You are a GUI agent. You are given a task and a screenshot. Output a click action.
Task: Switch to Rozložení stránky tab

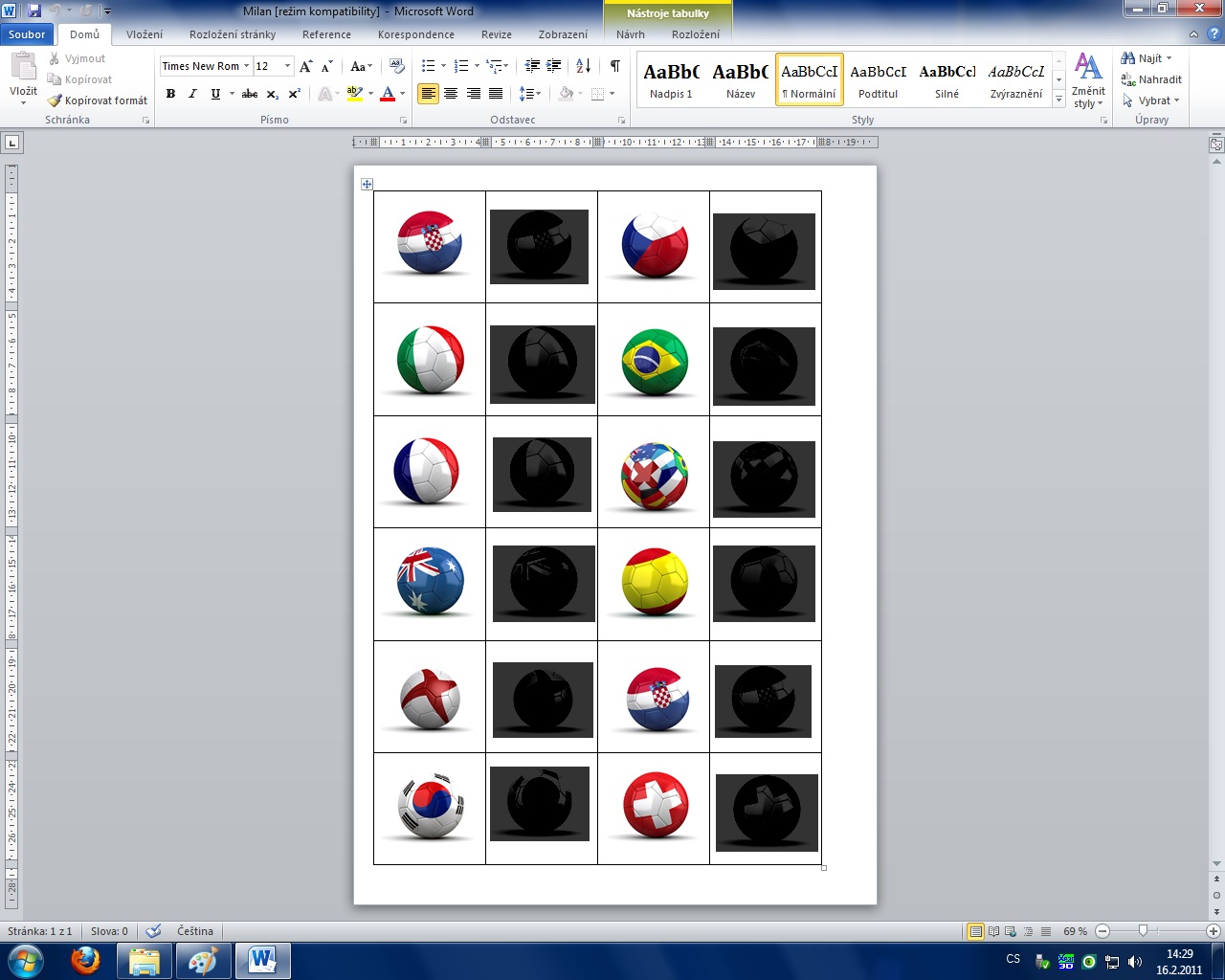click(x=233, y=34)
